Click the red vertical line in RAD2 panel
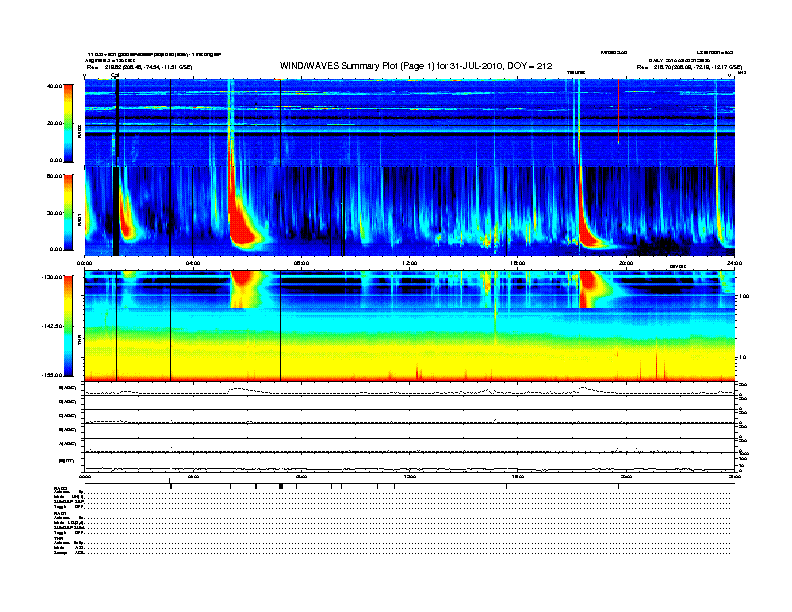 point(618,111)
